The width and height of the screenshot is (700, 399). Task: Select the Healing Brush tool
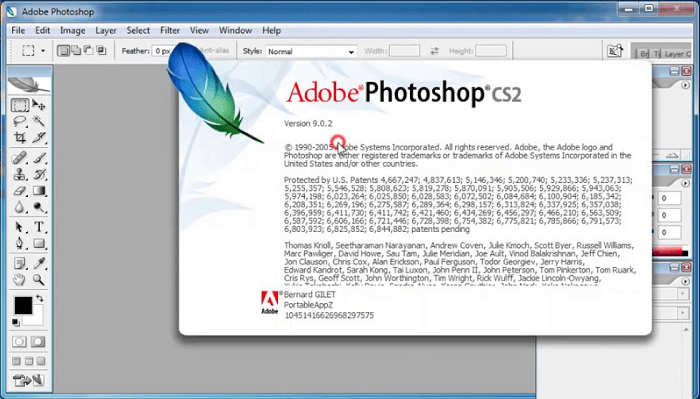point(20,158)
